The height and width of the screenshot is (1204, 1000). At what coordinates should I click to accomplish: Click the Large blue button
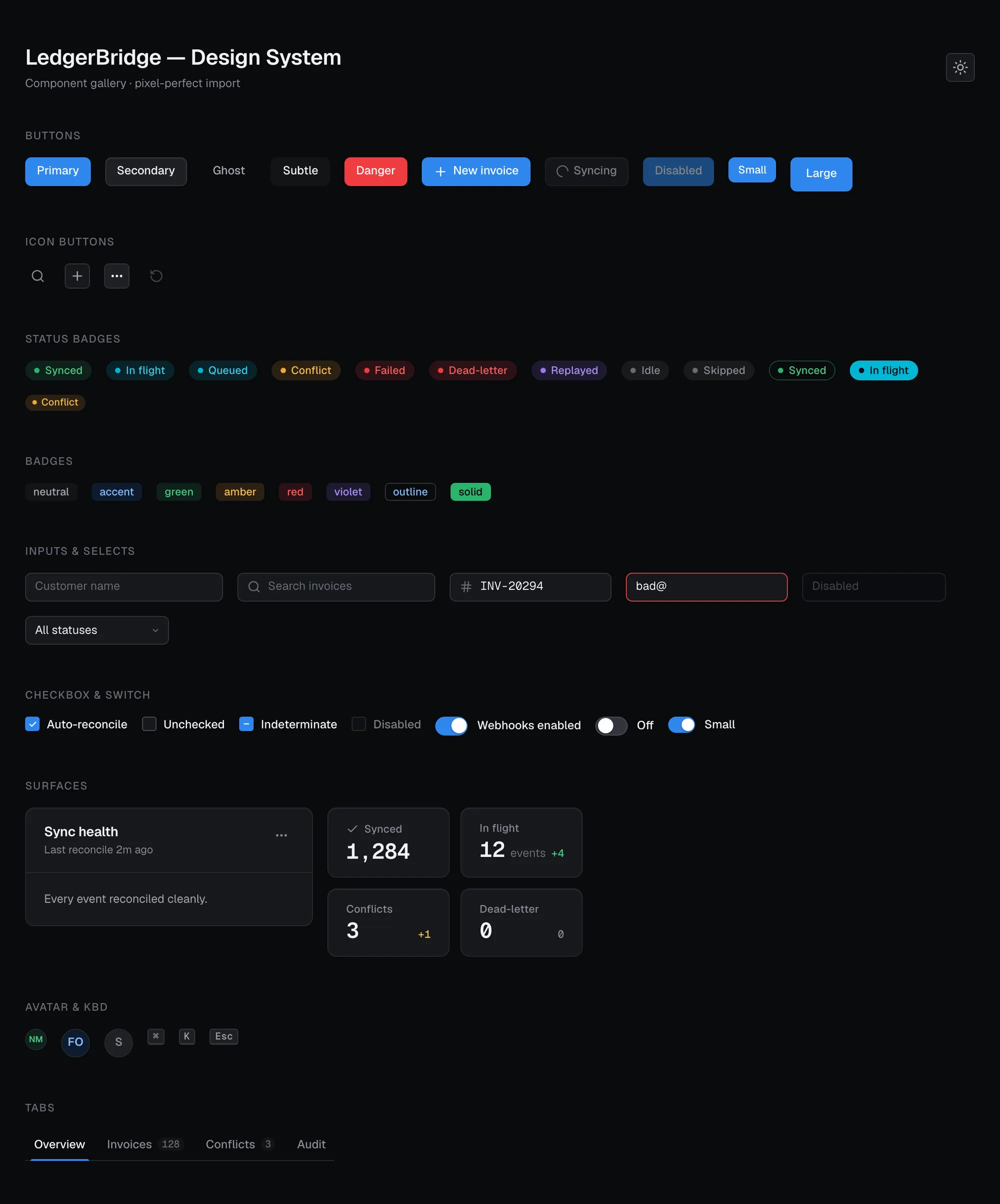coord(821,173)
